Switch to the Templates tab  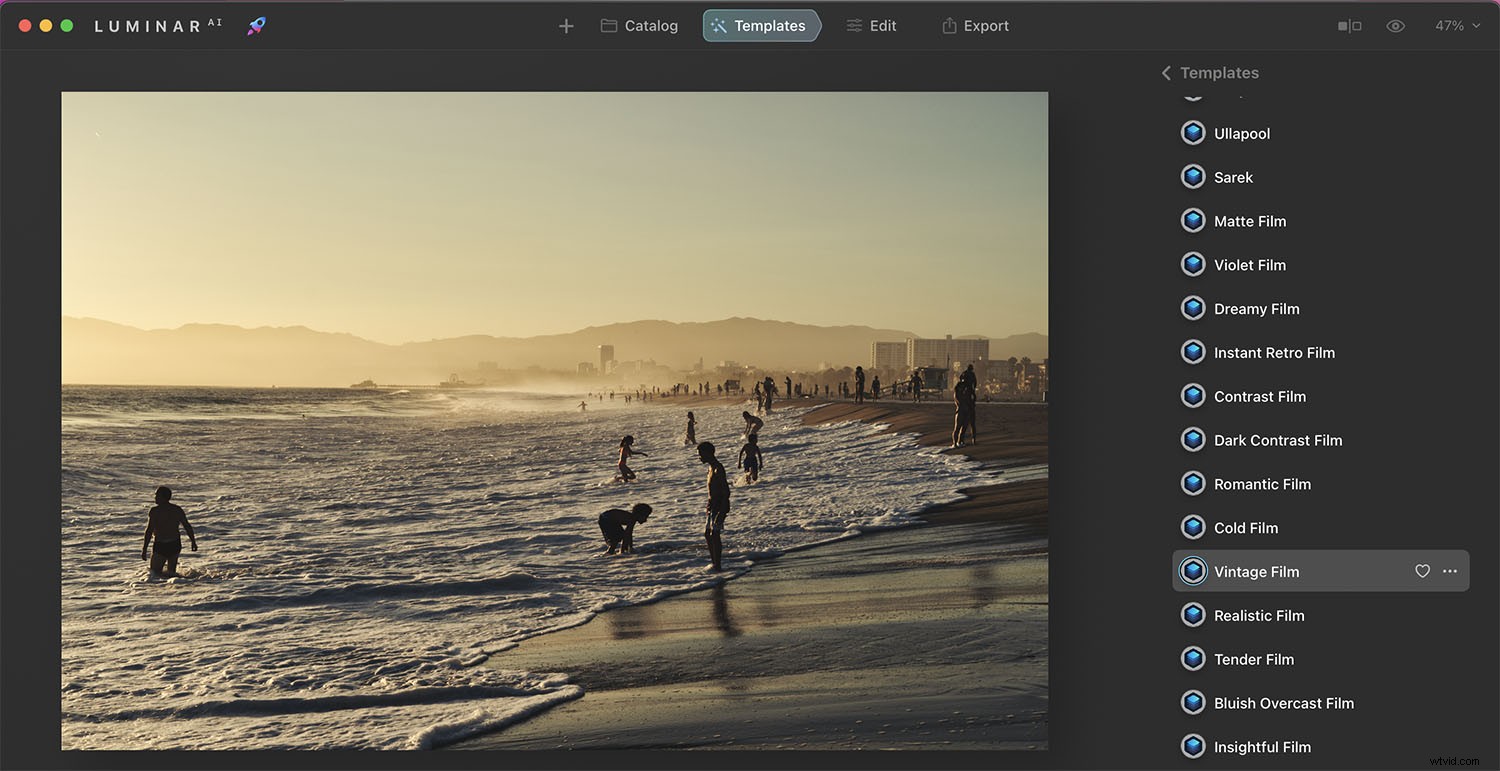761,25
